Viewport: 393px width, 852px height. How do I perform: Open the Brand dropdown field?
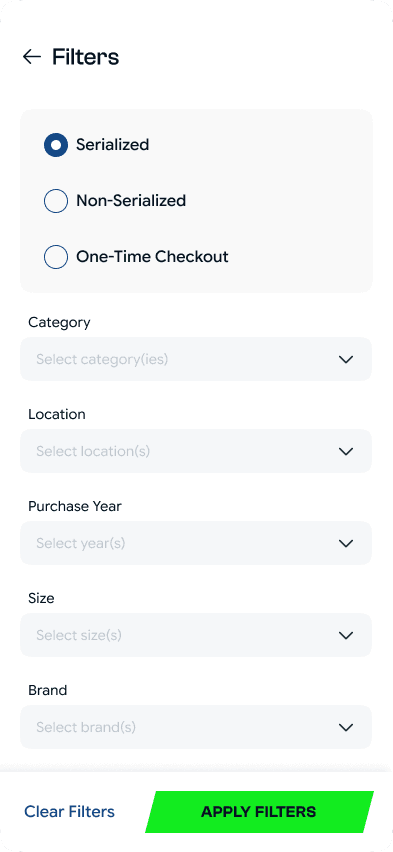[196, 727]
